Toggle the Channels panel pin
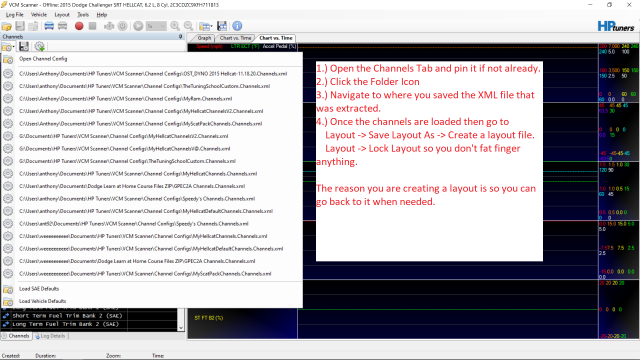Image resolution: width=640 pixels, height=360 pixels. point(180,37)
